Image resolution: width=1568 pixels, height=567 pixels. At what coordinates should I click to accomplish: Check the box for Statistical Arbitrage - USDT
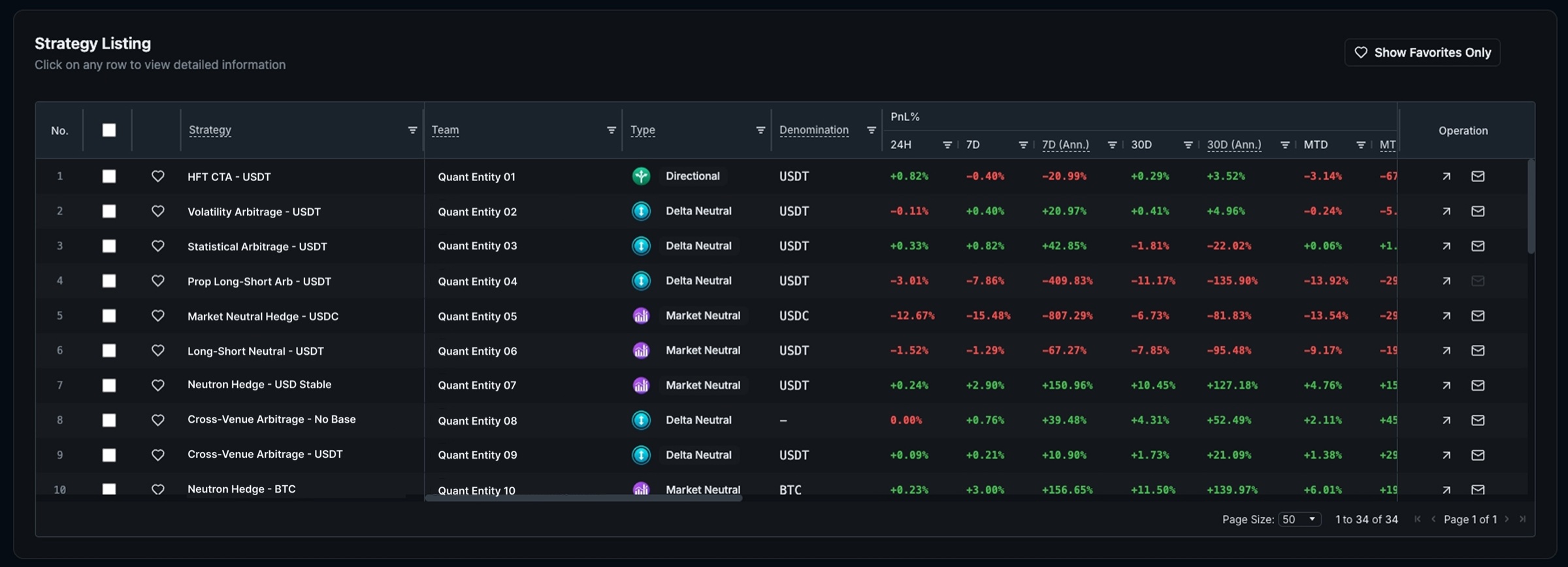[109, 246]
